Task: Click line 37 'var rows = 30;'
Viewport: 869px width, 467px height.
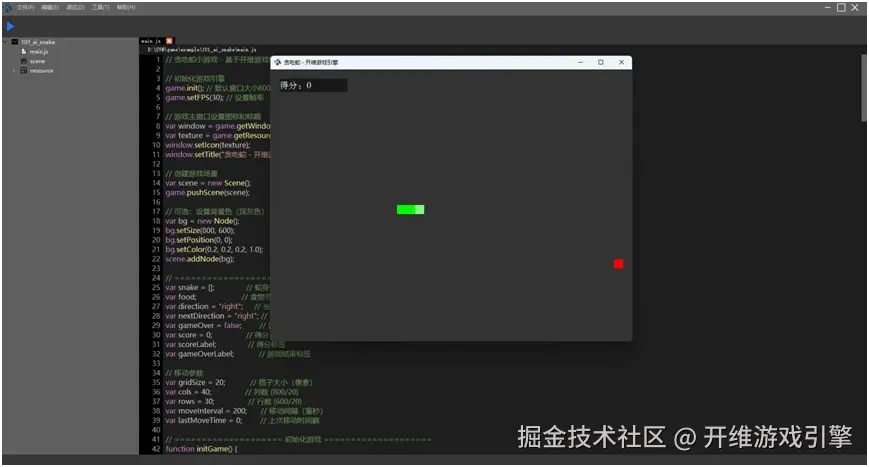Action: point(190,401)
